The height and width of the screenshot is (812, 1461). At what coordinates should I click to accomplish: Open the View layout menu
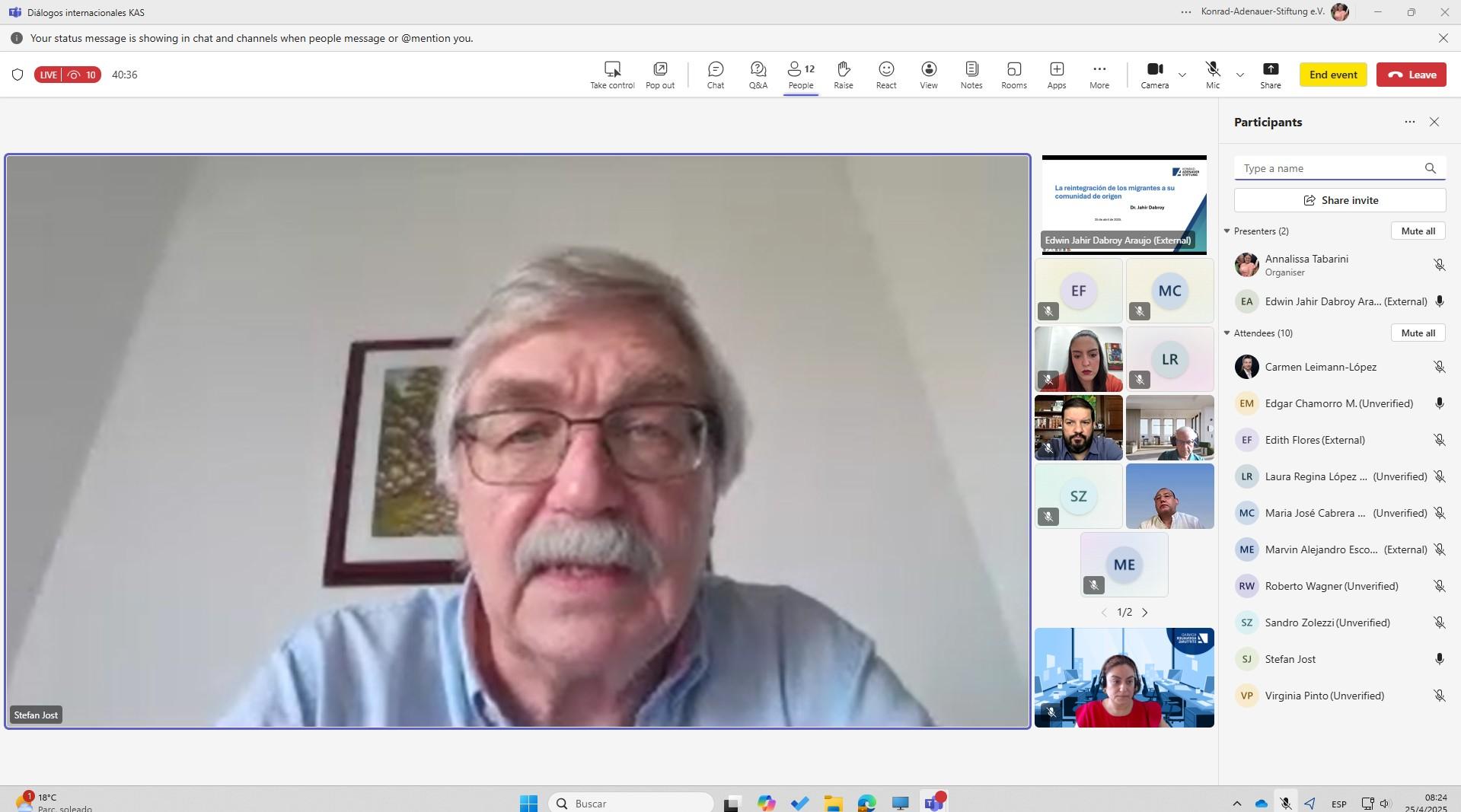click(928, 75)
